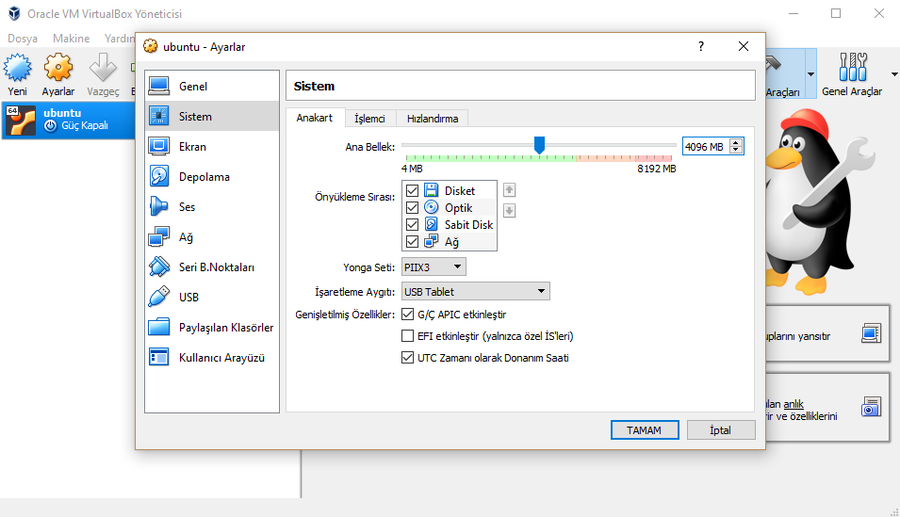
Task: Select Seri B.Noktaları settings
Action: point(216,267)
